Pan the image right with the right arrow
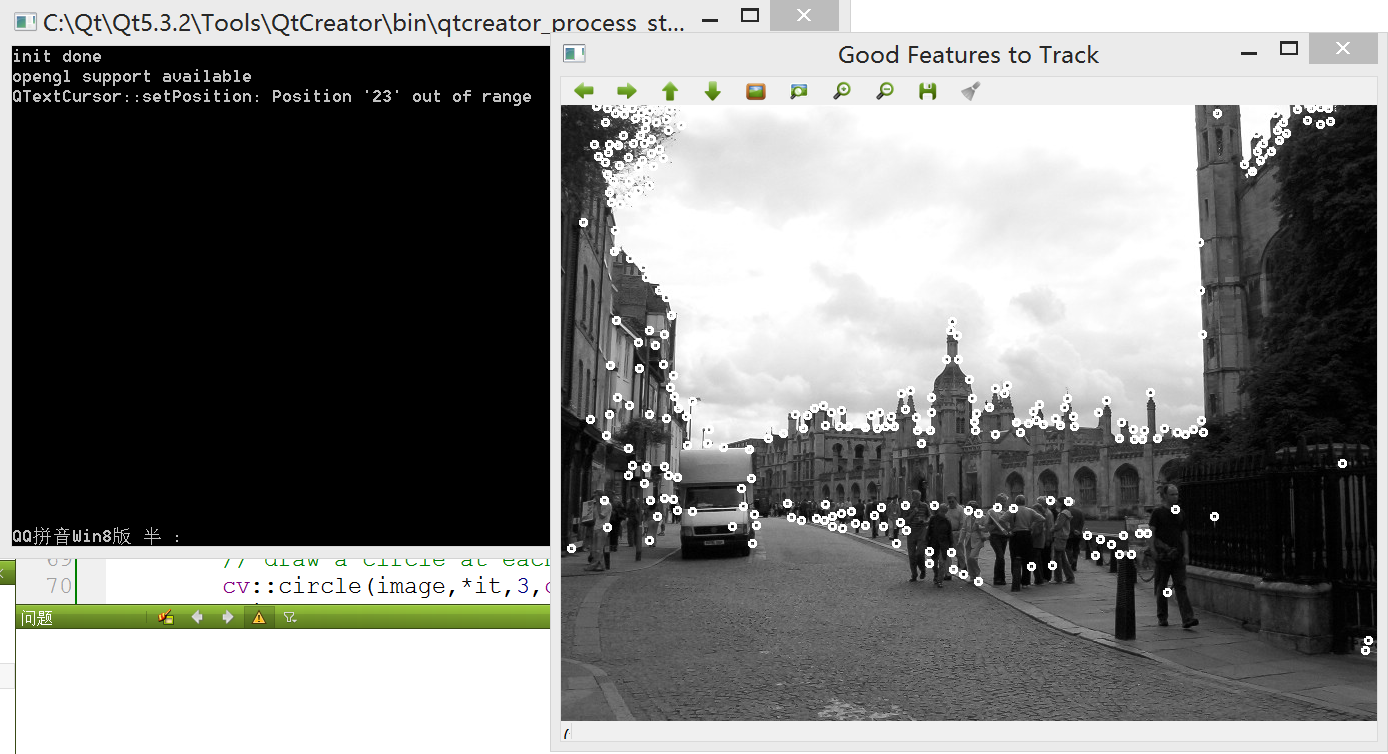Viewport: 1388px width, 754px height. [627, 91]
